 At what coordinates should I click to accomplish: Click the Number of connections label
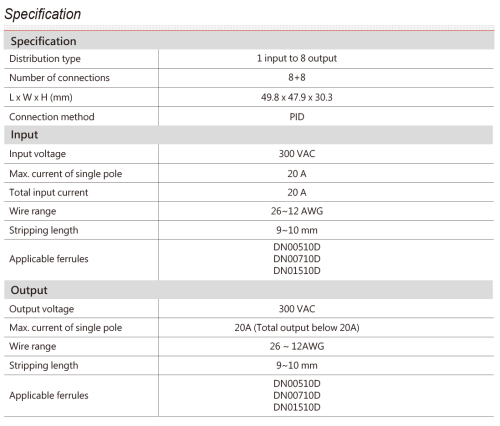tap(59, 78)
